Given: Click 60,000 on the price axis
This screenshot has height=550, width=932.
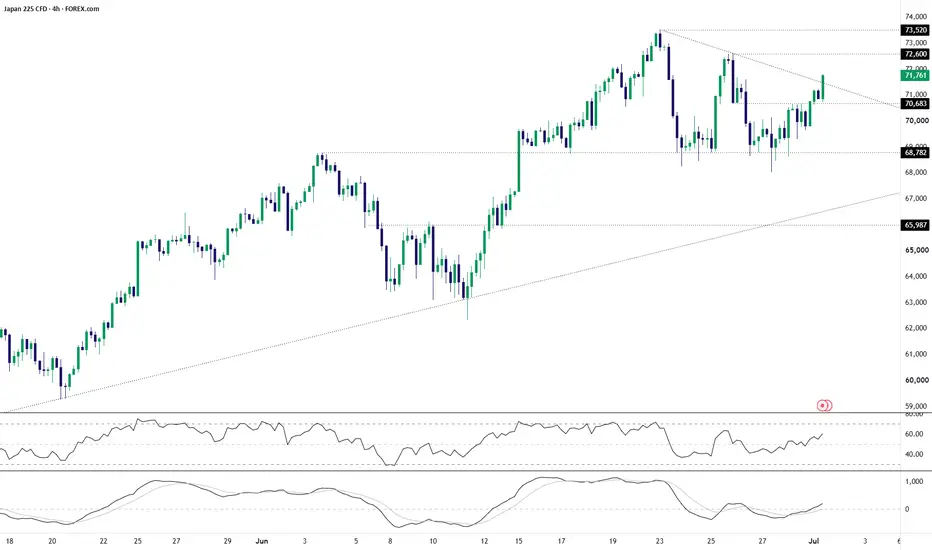Looking at the screenshot, I should click(x=916, y=380).
